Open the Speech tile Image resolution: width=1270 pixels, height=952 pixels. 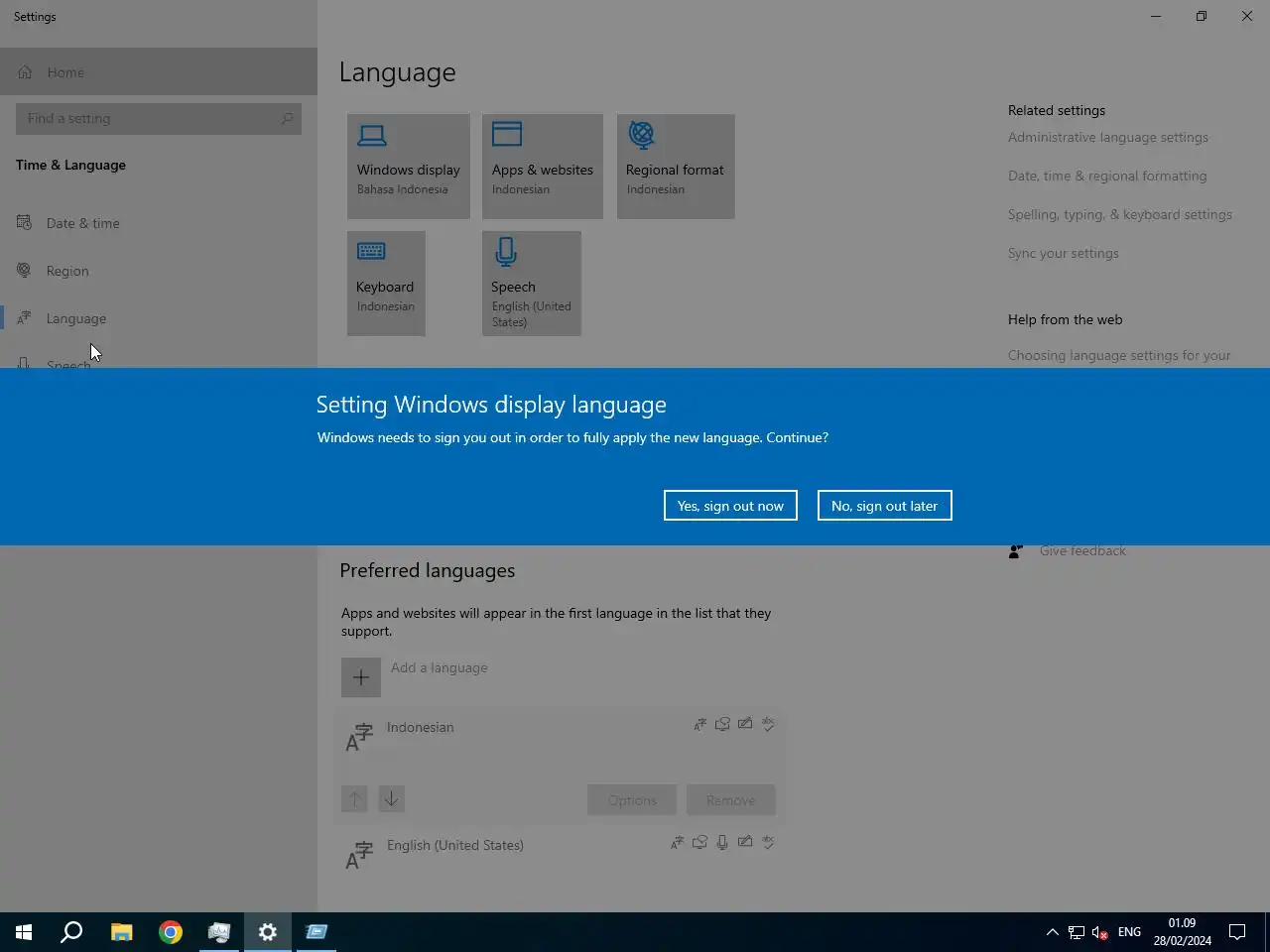coord(532,284)
